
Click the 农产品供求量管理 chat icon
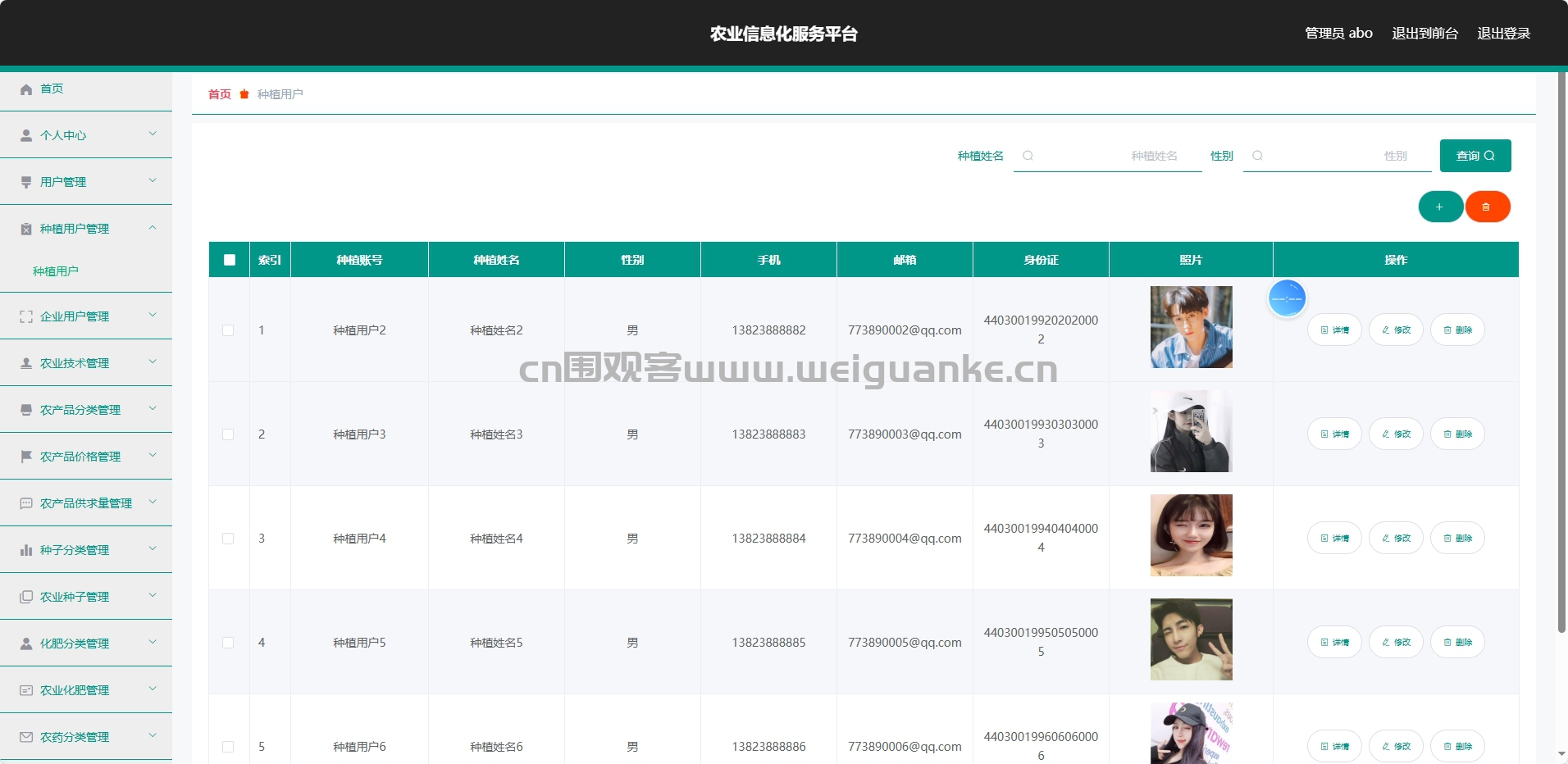[26, 503]
